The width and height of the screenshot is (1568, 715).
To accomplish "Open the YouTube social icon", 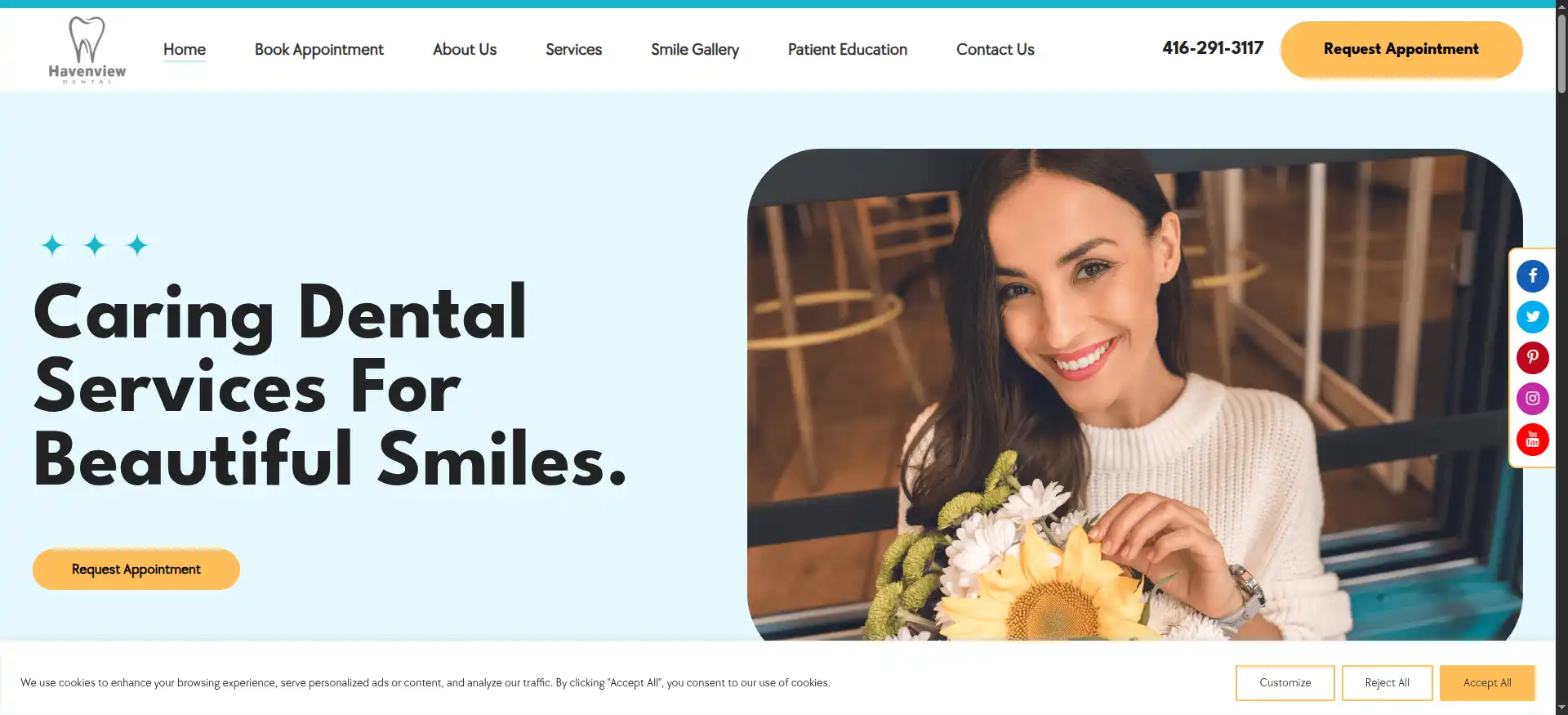I will (1532, 440).
